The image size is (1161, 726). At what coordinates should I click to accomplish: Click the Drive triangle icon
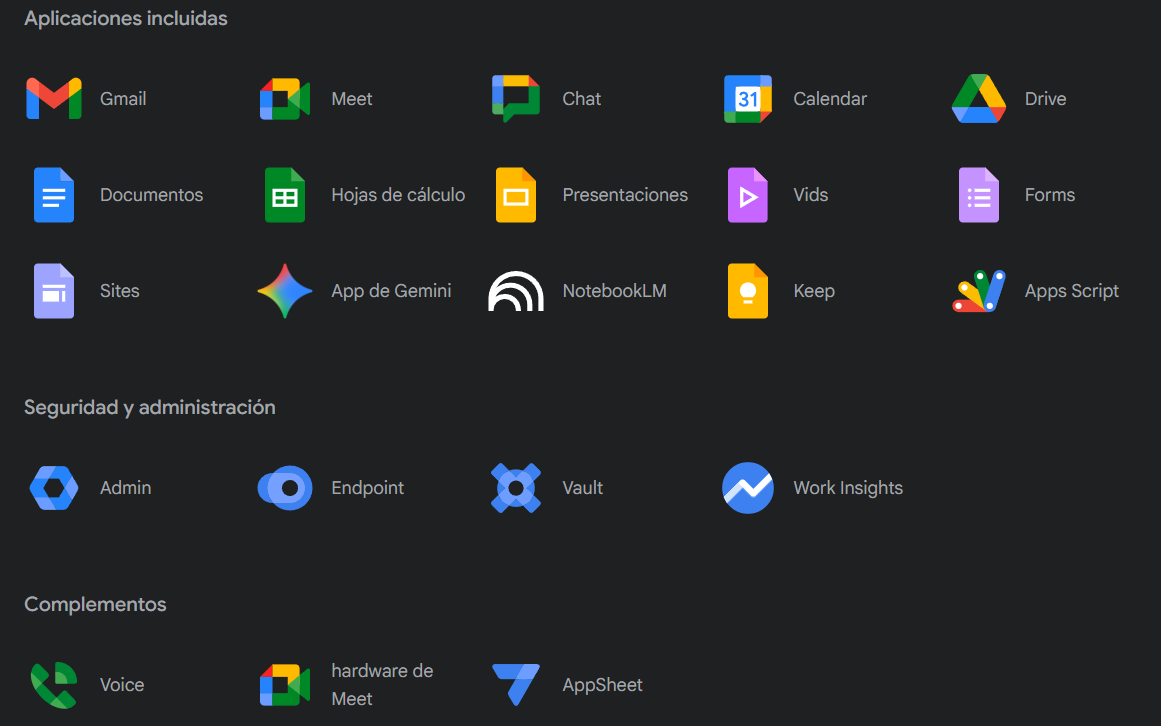click(x=978, y=98)
